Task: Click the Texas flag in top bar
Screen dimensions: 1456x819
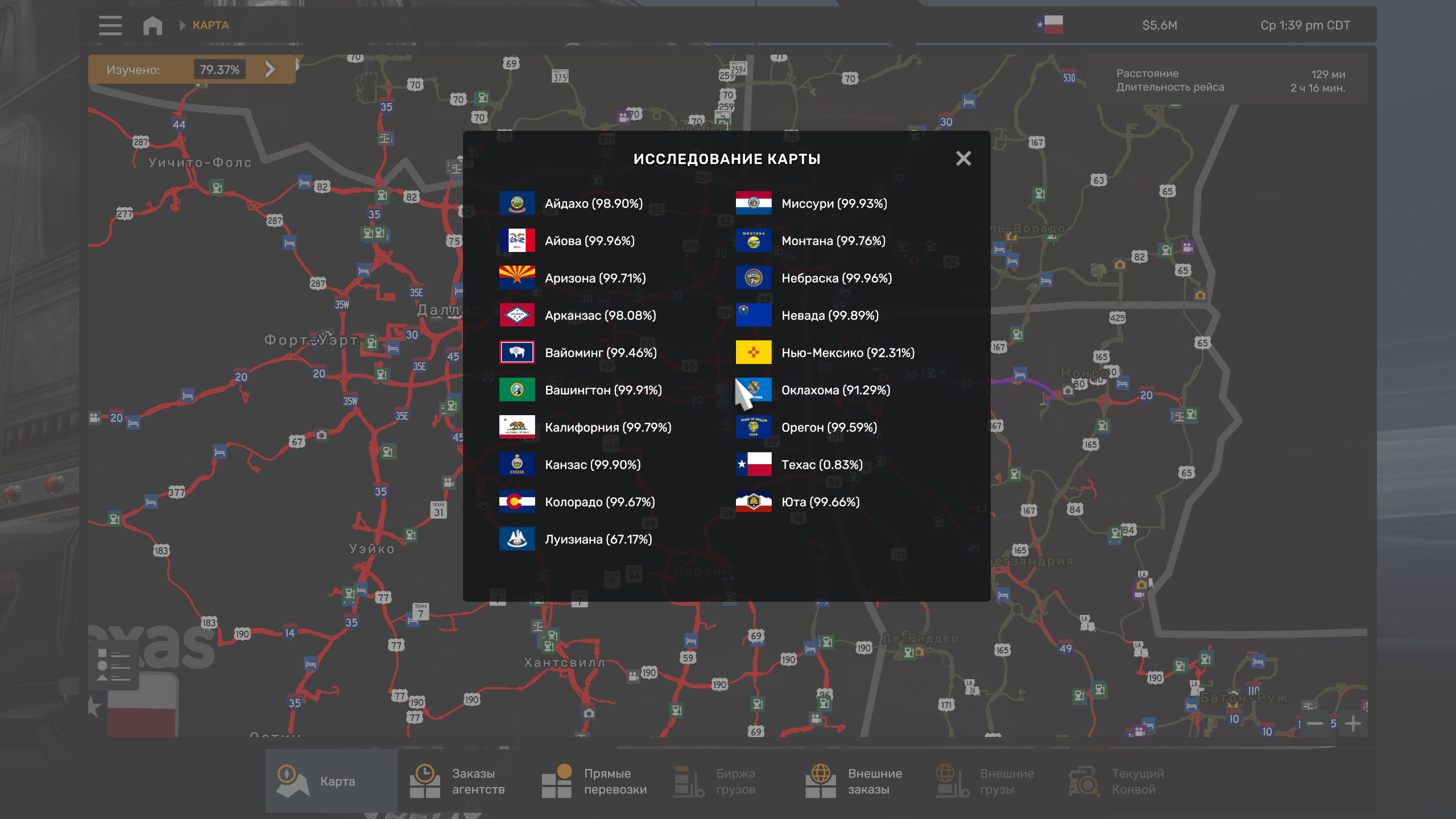Action: pyautogui.click(x=1050, y=24)
